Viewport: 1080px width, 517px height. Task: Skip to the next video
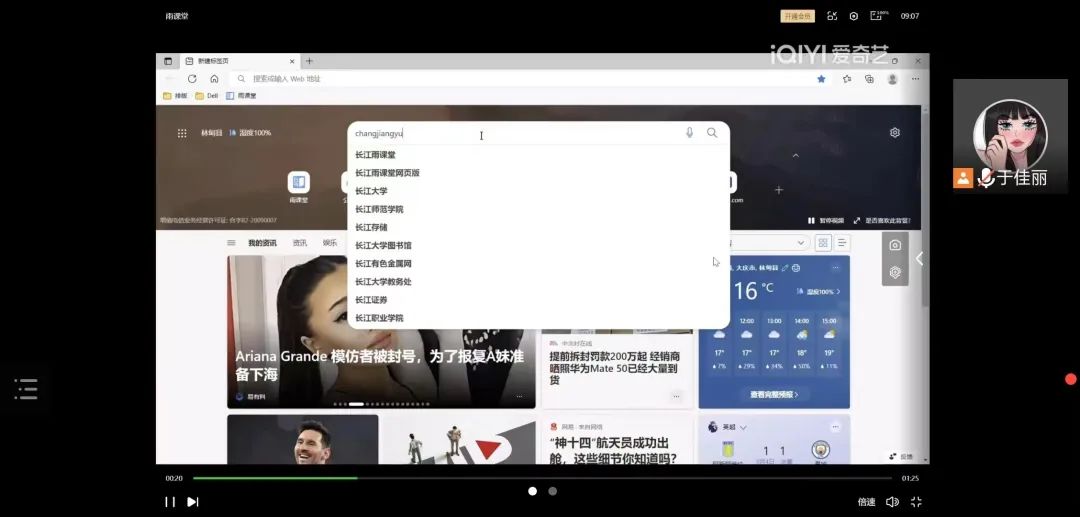(x=193, y=502)
